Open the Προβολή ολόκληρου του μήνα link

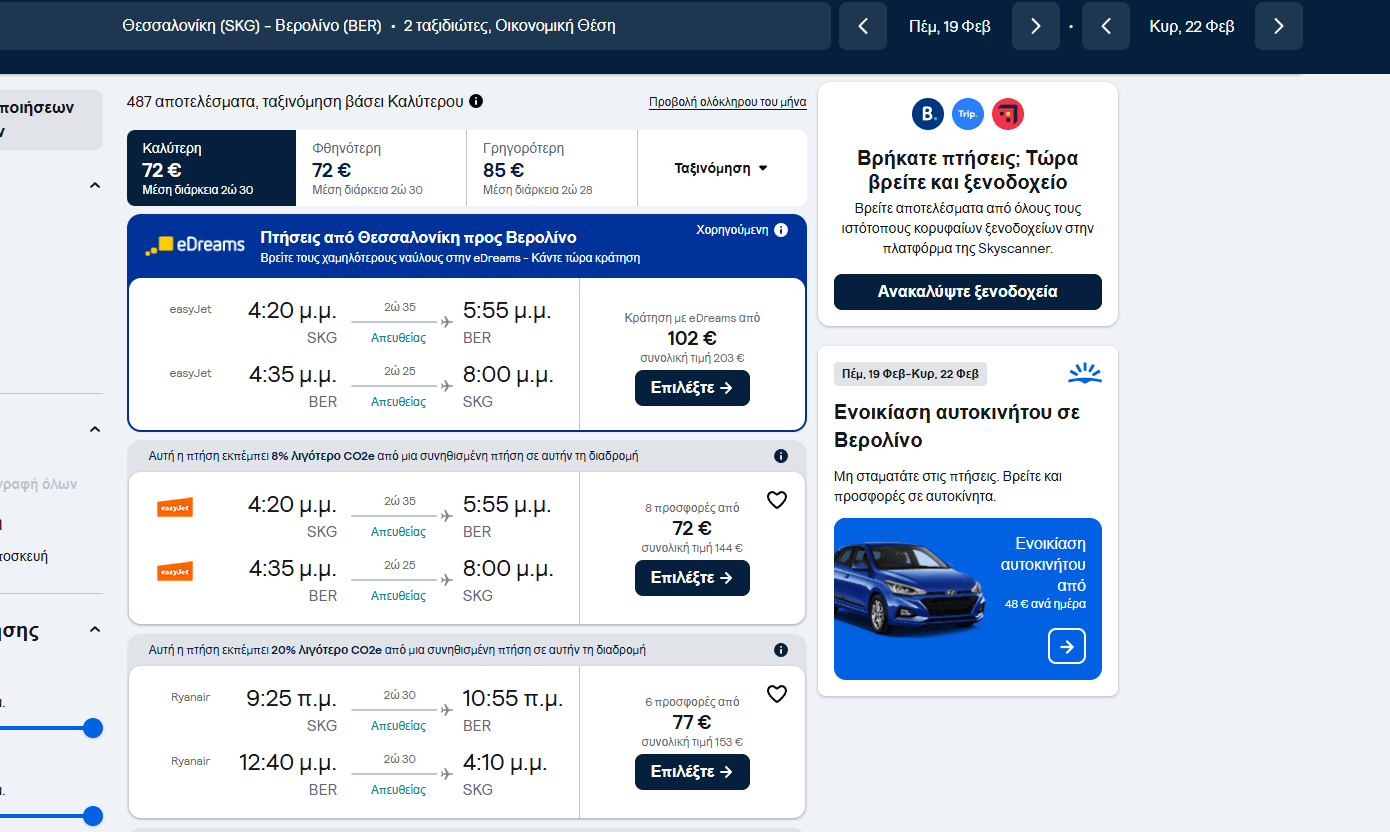coord(727,102)
